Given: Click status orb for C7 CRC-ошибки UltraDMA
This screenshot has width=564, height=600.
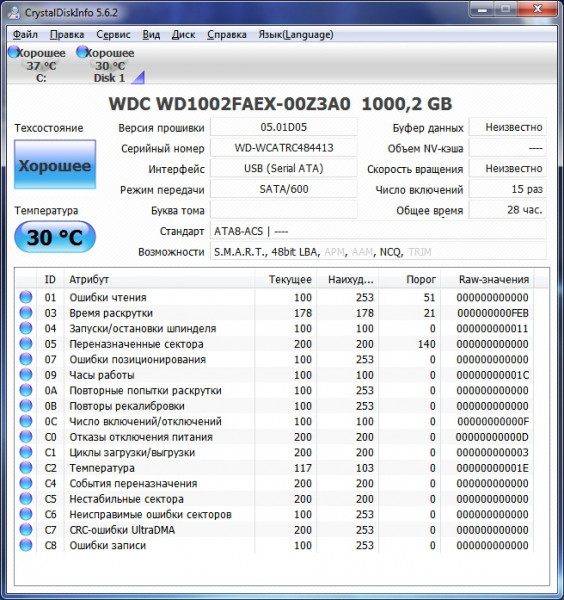Looking at the screenshot, I should pos(26,530).
